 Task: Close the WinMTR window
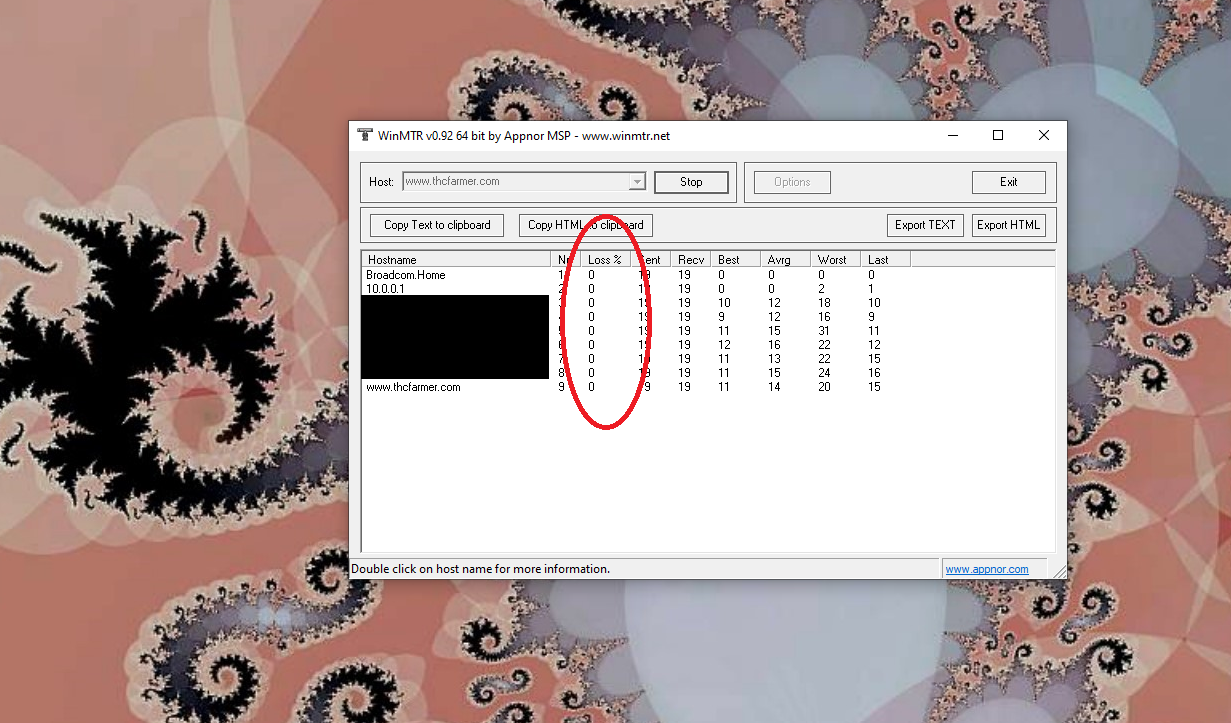coord(1043,135)
